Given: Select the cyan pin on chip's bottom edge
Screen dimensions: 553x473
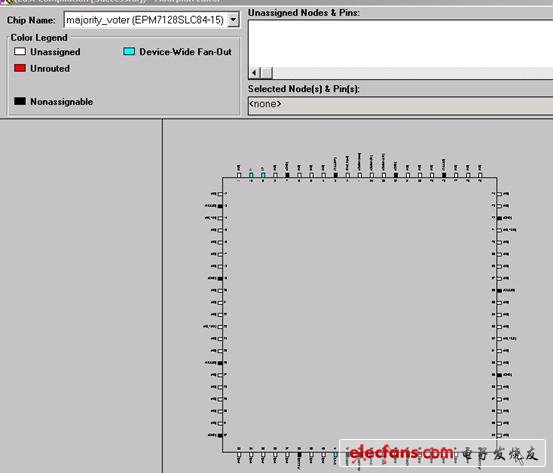Looking at the screenshot, I should point(335,455).
